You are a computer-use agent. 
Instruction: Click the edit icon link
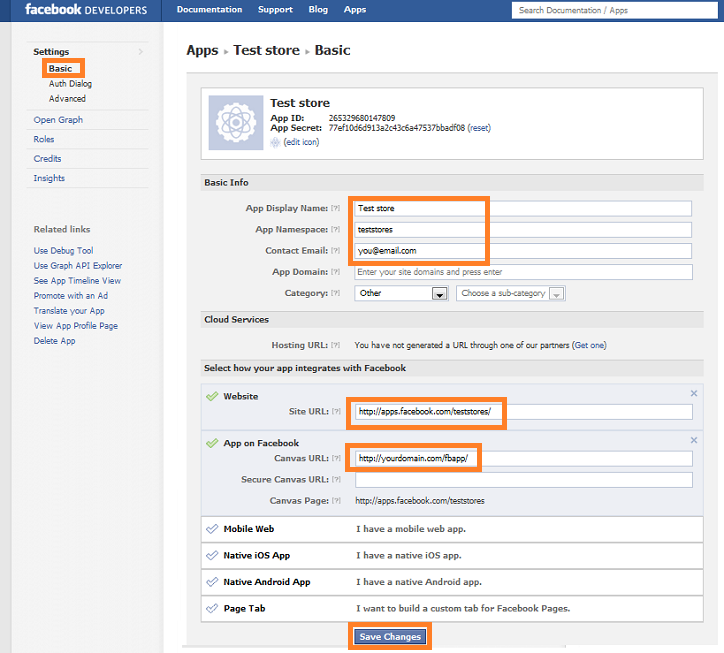301,142
